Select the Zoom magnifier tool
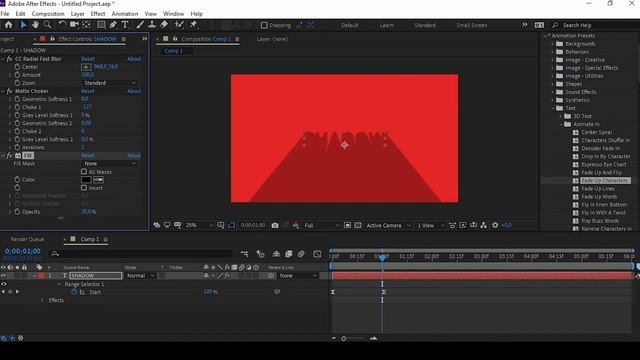Viewport: 640px width, 360px height. [47, 25]
